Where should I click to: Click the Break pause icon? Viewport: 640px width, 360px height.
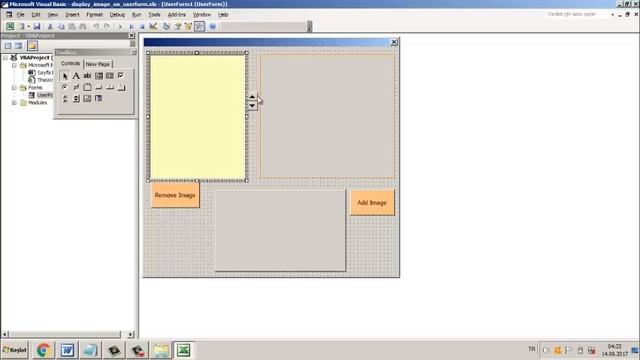click(x=131, y=27)
